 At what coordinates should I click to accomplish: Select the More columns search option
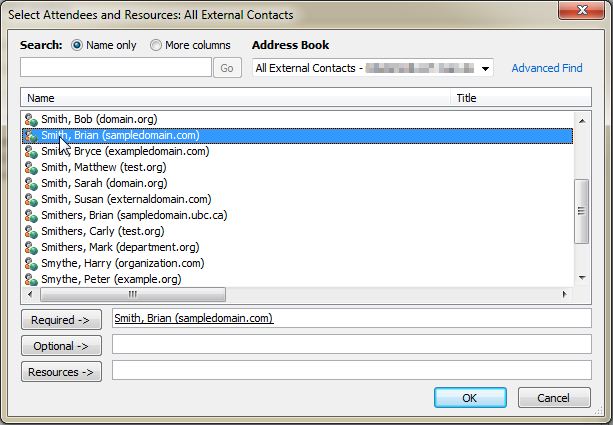point(156,45)
